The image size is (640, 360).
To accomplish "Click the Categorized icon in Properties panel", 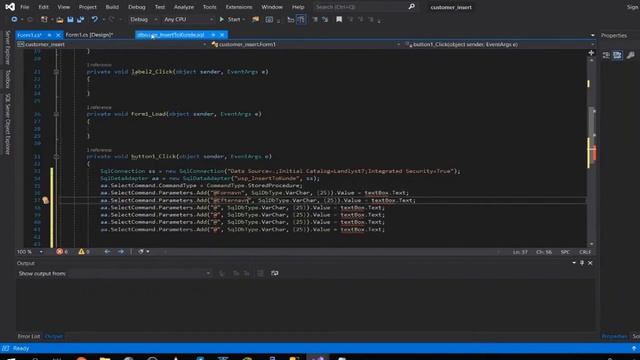I will click(606, 55).
